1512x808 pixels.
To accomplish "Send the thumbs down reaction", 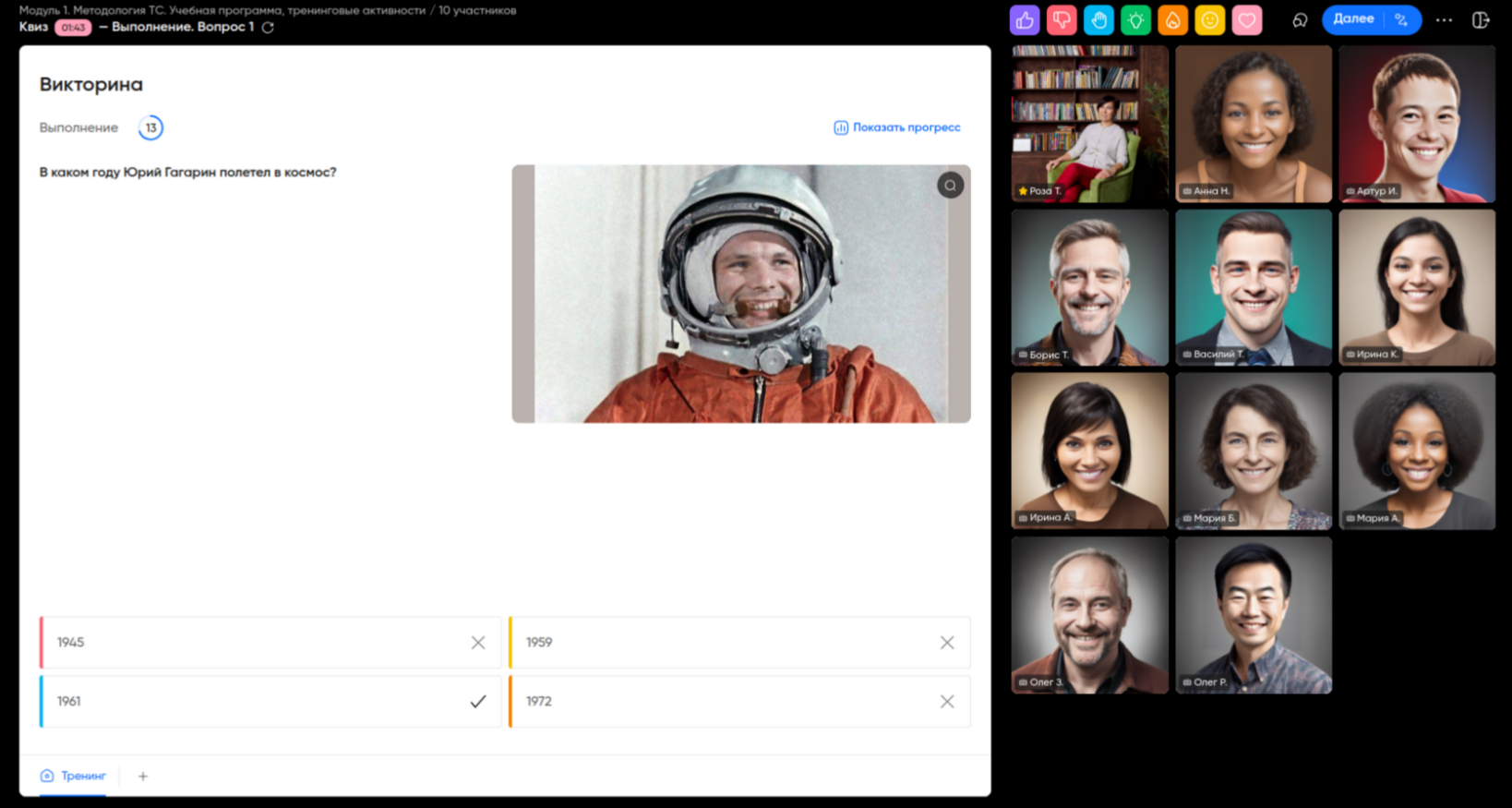I will tap(1062, 19).
